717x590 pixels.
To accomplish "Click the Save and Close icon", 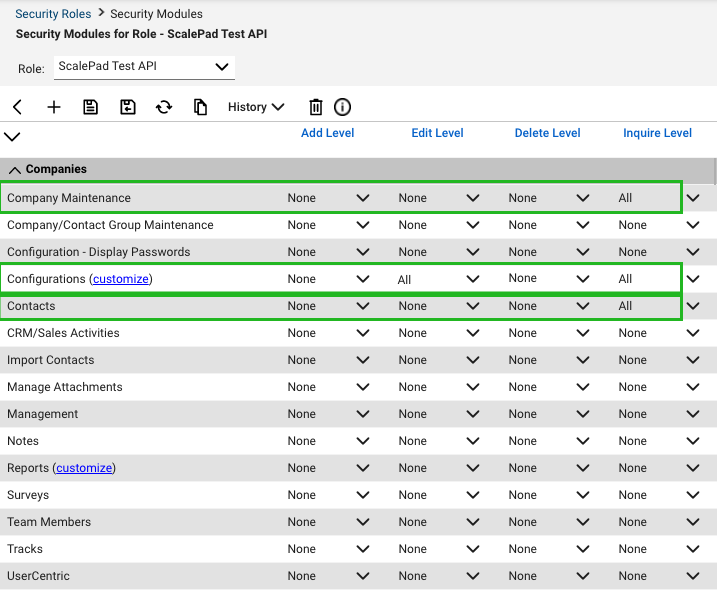I will click(x=128, y=107).
